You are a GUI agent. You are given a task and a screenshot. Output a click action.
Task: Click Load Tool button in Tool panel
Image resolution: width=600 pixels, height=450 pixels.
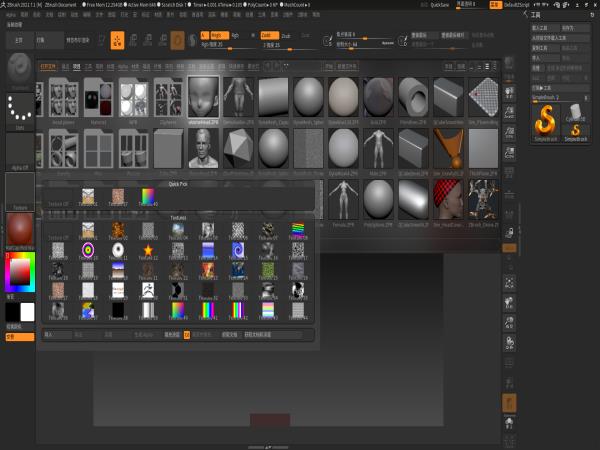pyautogui.click(x=546, y=28)
